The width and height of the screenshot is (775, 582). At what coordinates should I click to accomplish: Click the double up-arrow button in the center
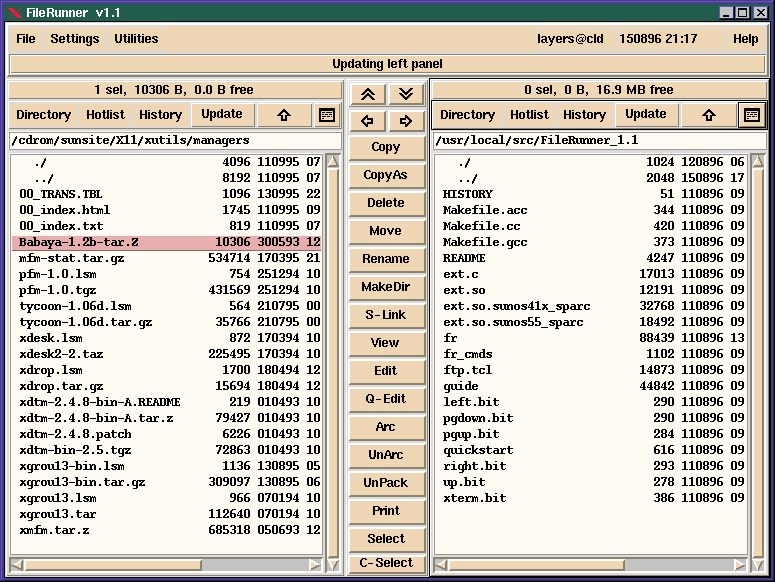tap(367, 94)
